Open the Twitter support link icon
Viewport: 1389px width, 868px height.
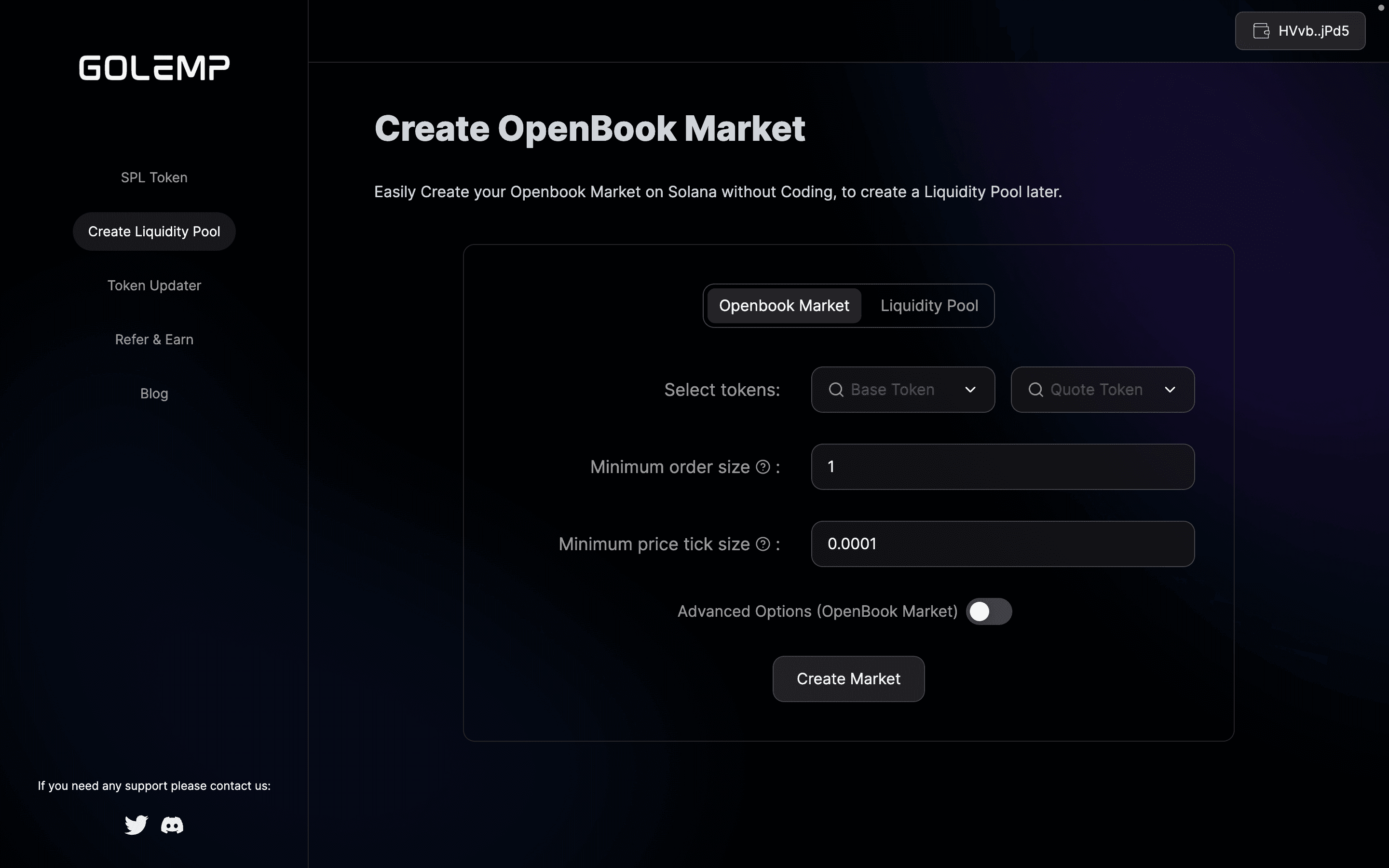click(136, 825)
